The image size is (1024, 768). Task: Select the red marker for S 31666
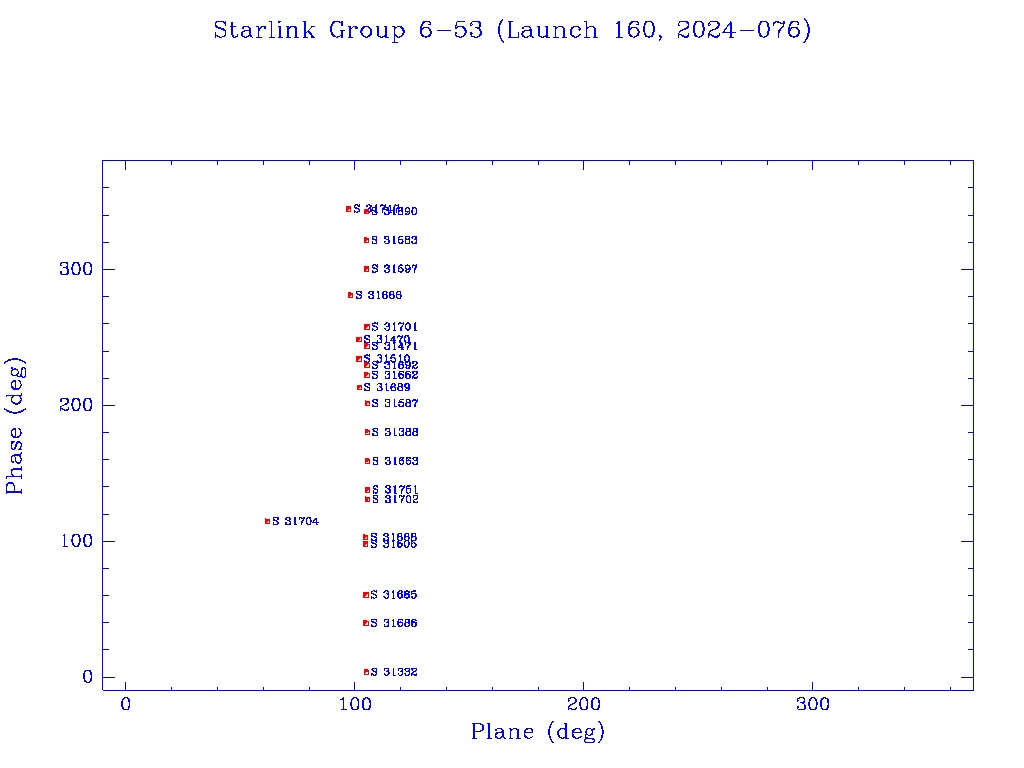[x=351, y=295]
